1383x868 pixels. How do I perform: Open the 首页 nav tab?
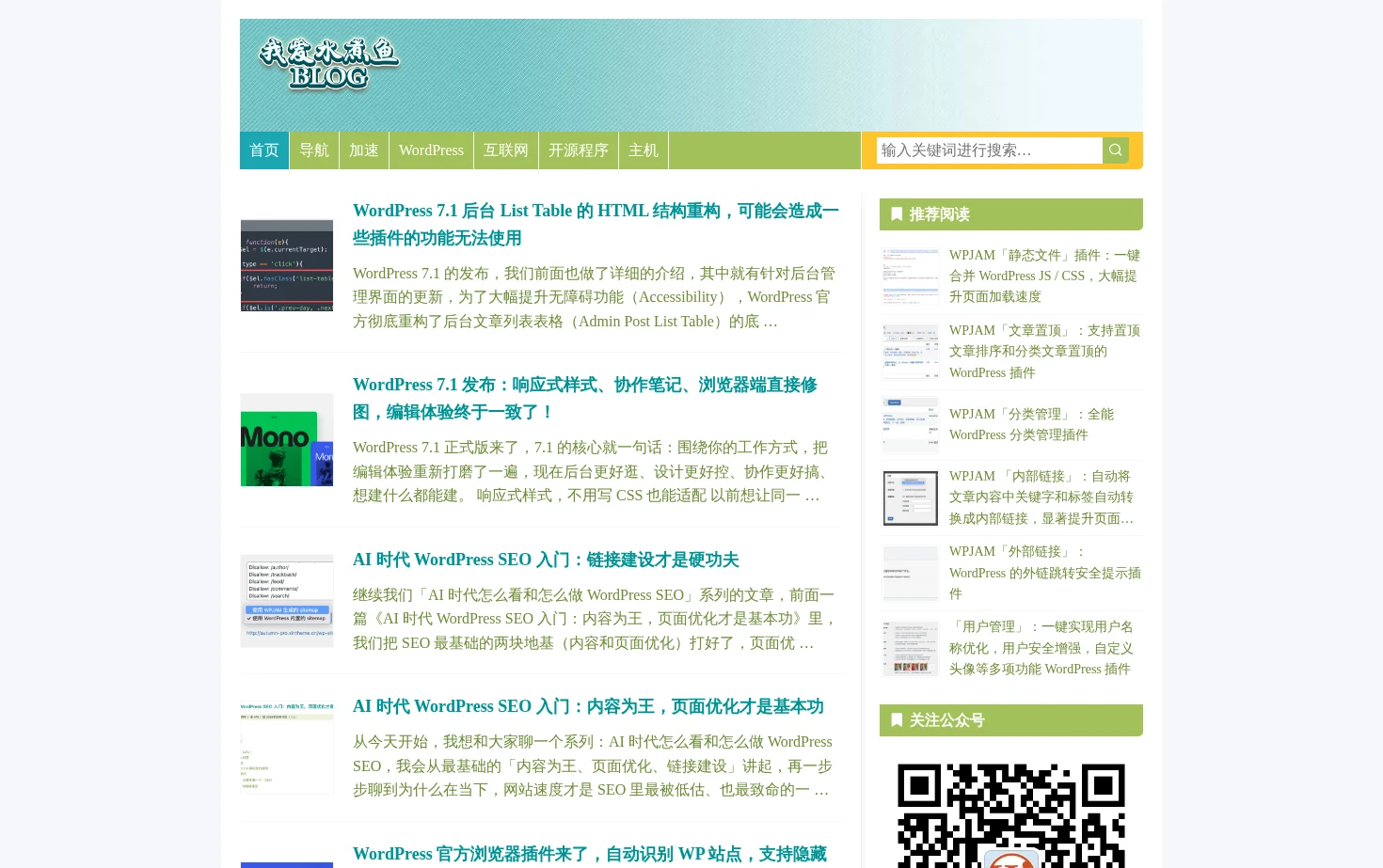click(x=264, y=150)
